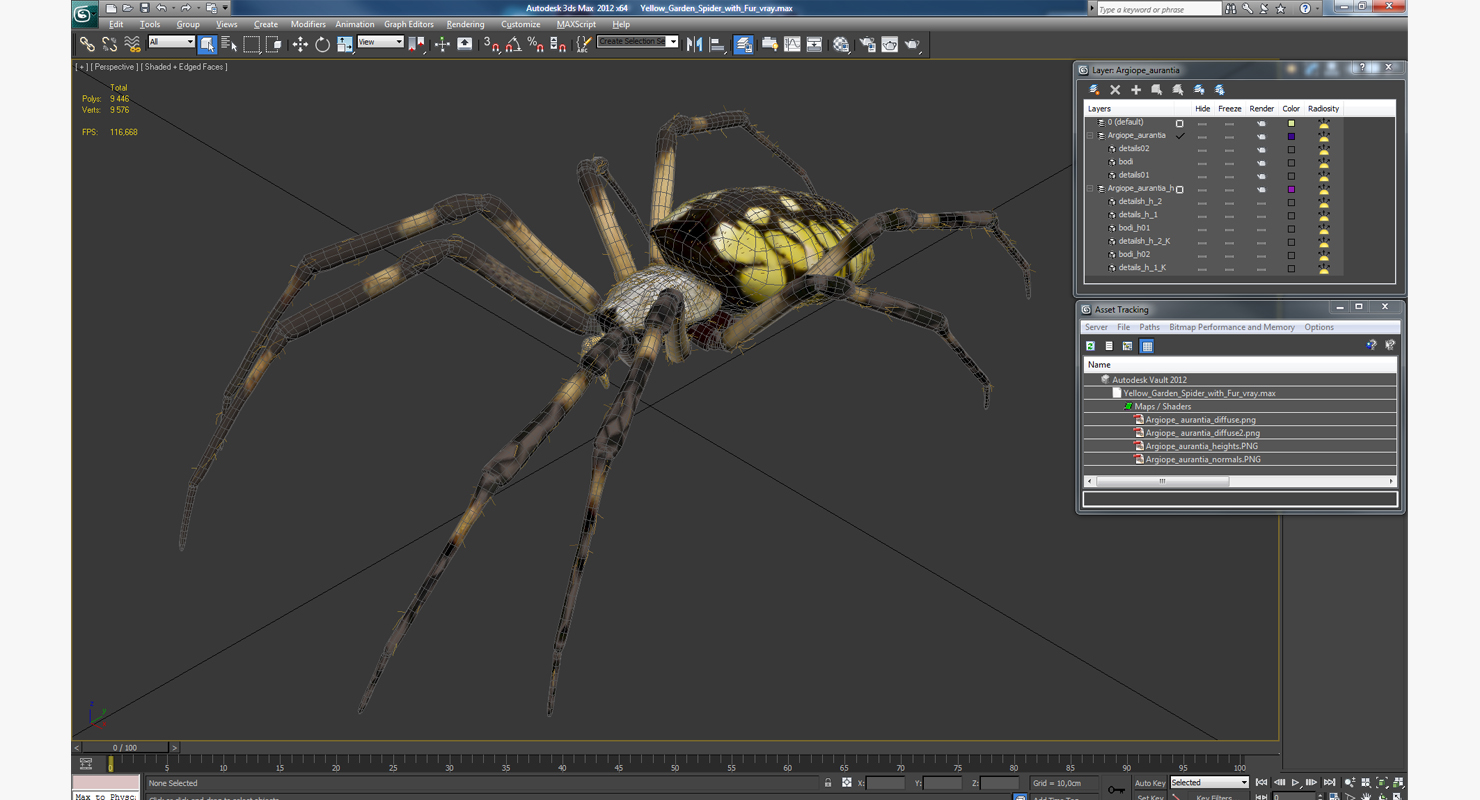The width and height of the screenshot is (1480, 800).
Task: Enable checkbox for Argiope_aurantia_h layer
Action: click(1180, 189)
